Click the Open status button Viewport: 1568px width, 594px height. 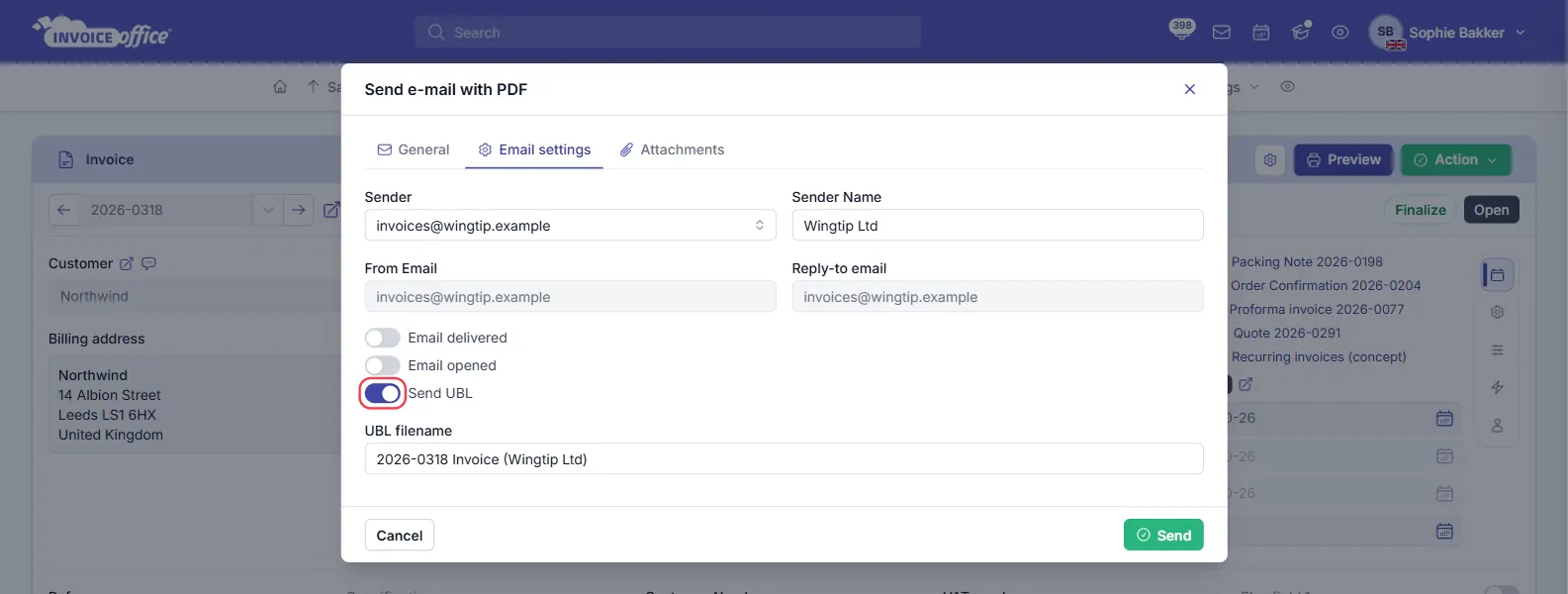click(x=1492, y=210)
